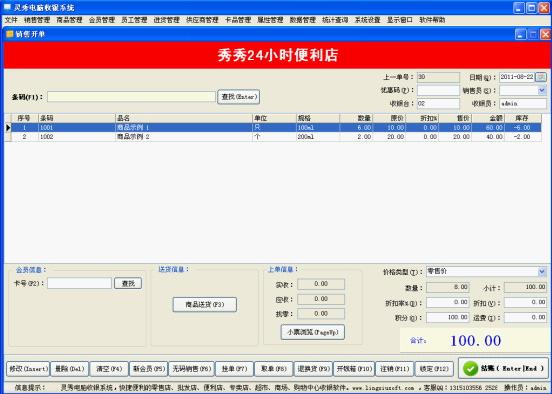
Task: Click the 小票浏览(PageUp) button
Action: coord(313,332)
